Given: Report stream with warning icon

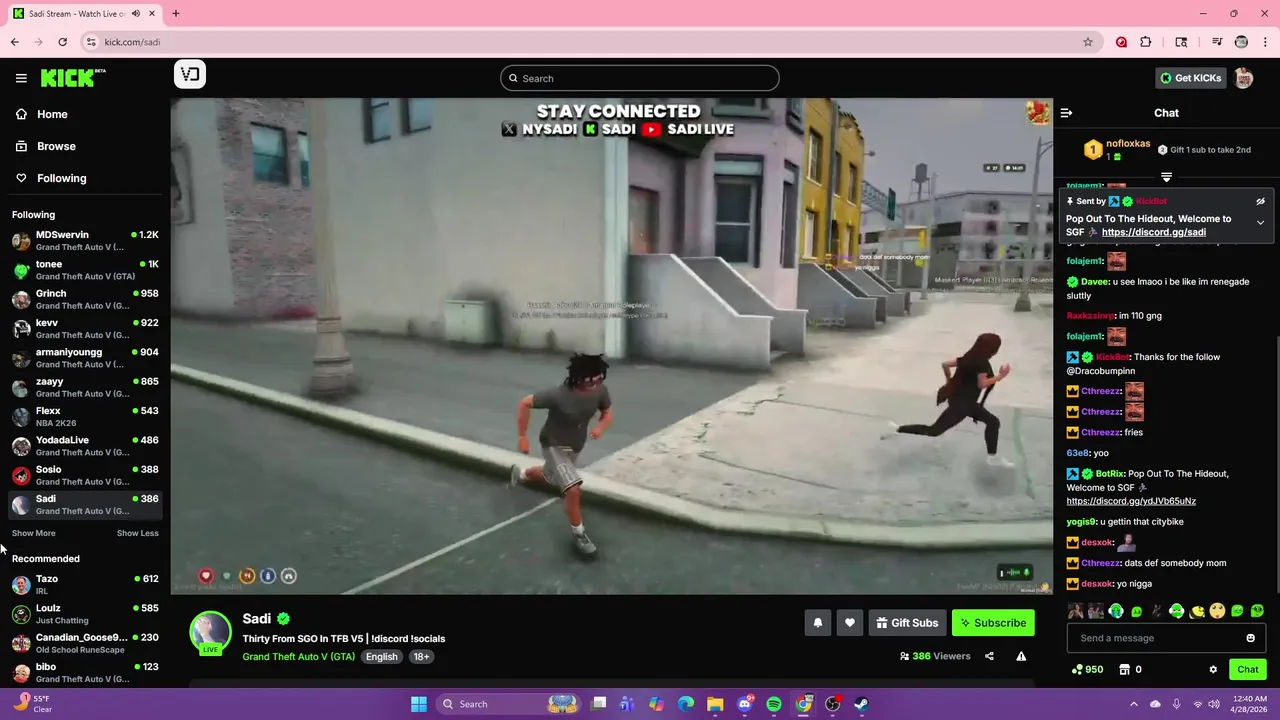Looking at the screenshot, I should tap(1021, 656).
